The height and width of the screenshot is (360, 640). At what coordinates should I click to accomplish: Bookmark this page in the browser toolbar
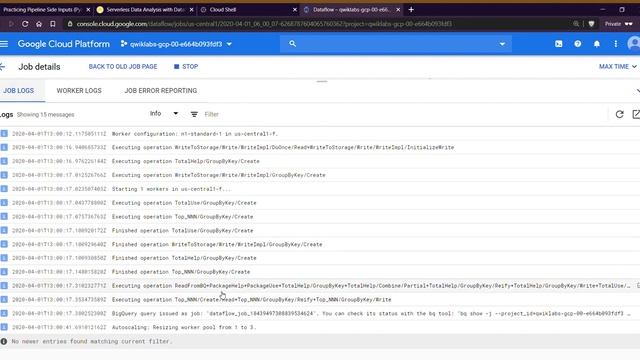coord(53,24)
